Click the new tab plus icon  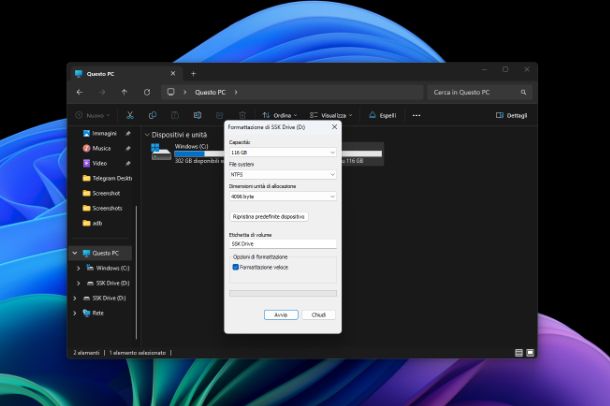point(193,73)
